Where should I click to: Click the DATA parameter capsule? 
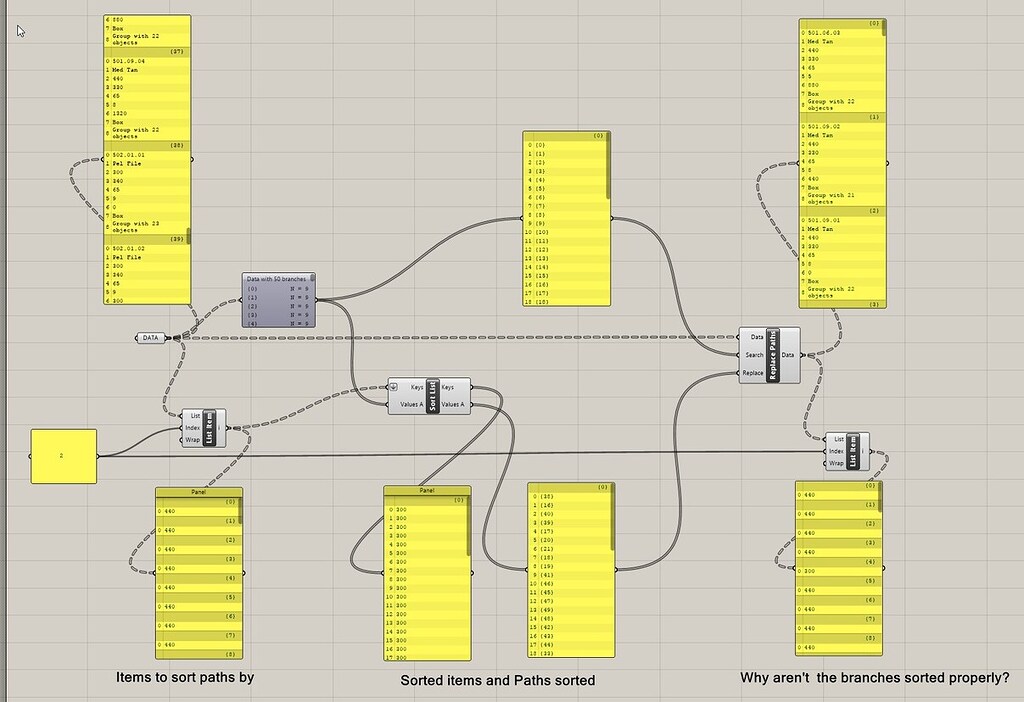(150, 337)
